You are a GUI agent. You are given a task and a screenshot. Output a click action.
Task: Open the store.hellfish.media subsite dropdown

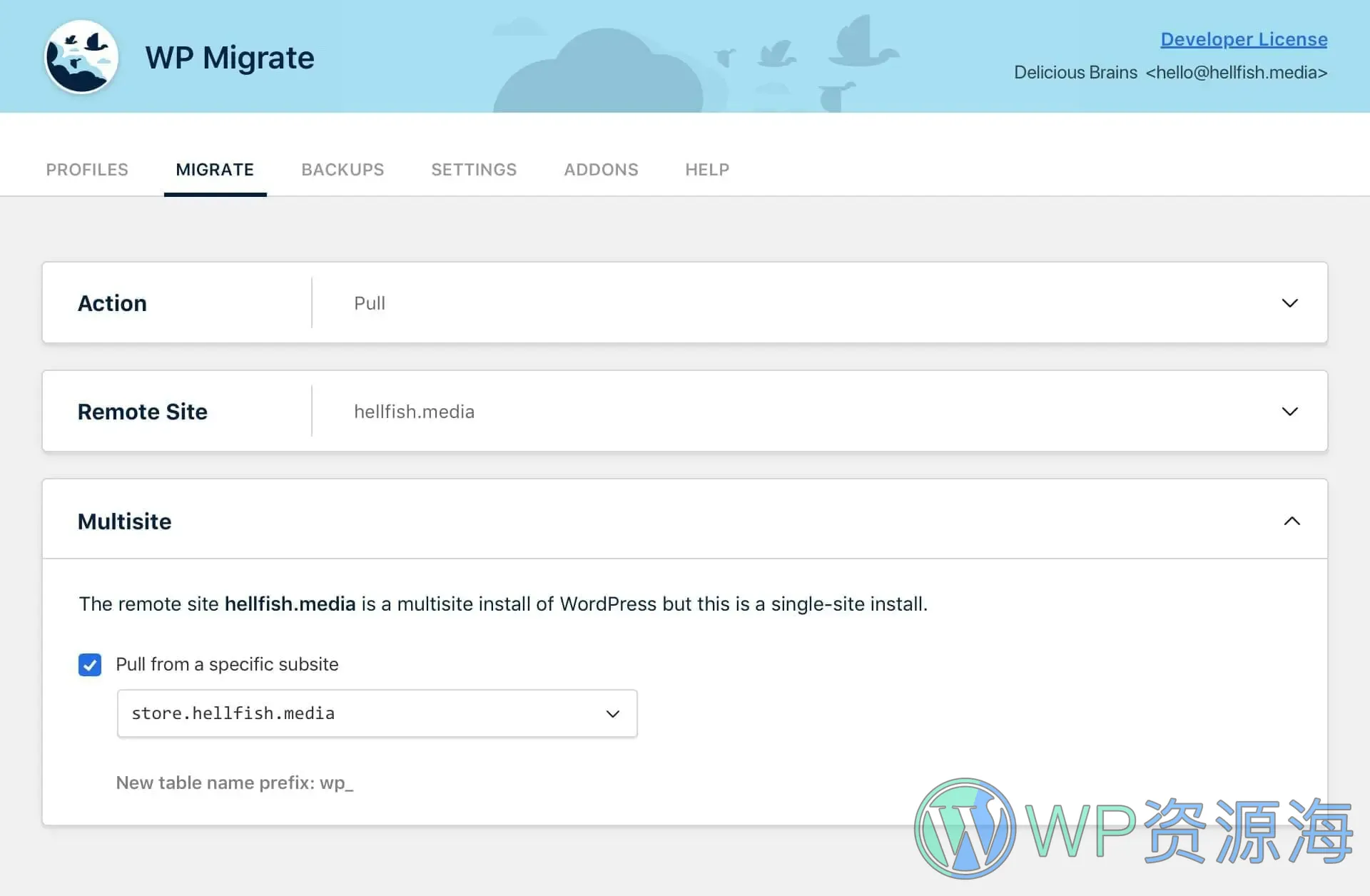pos(377,713)
